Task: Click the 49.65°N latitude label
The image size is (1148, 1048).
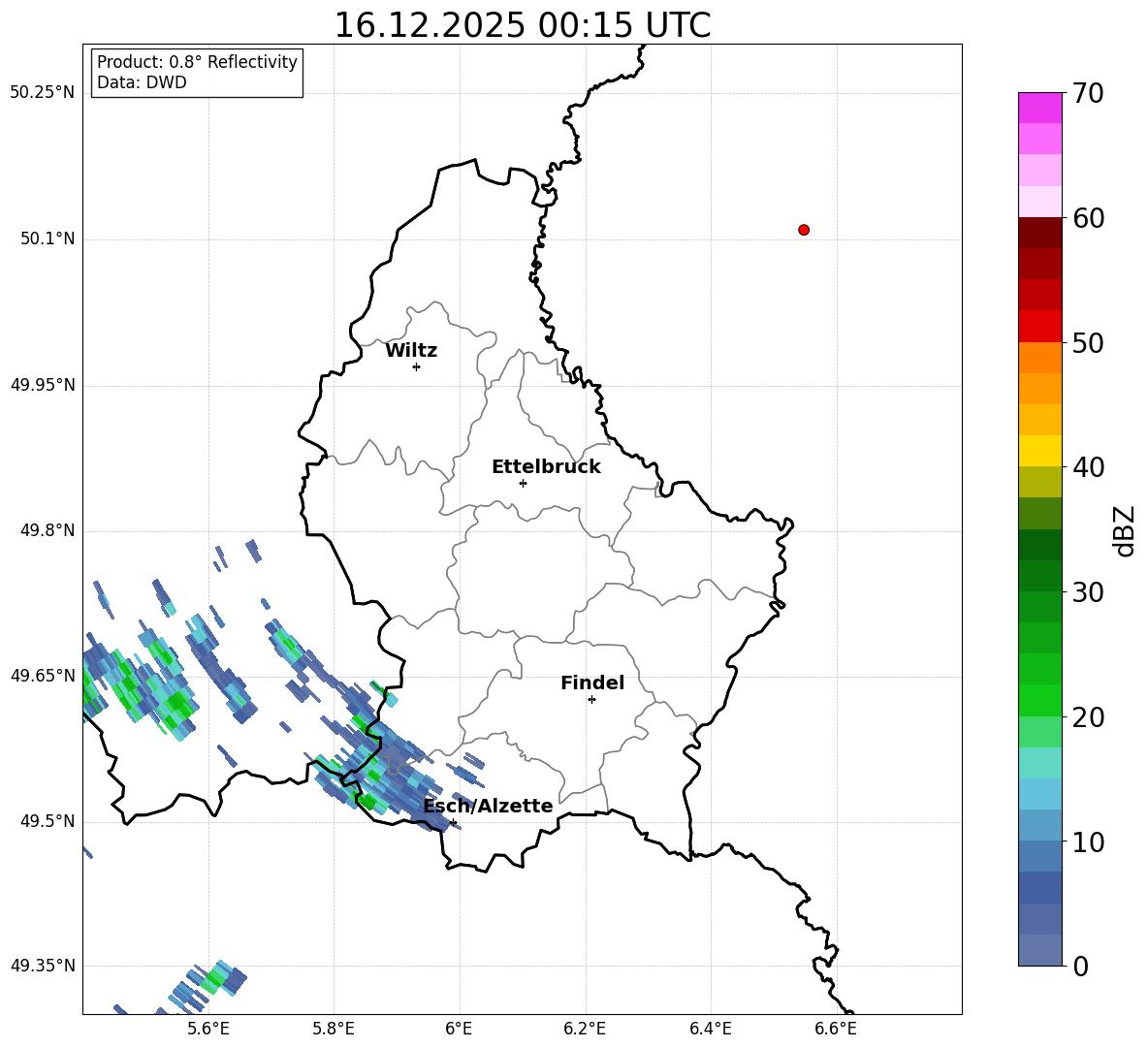Action: click(x=43, y=675)
